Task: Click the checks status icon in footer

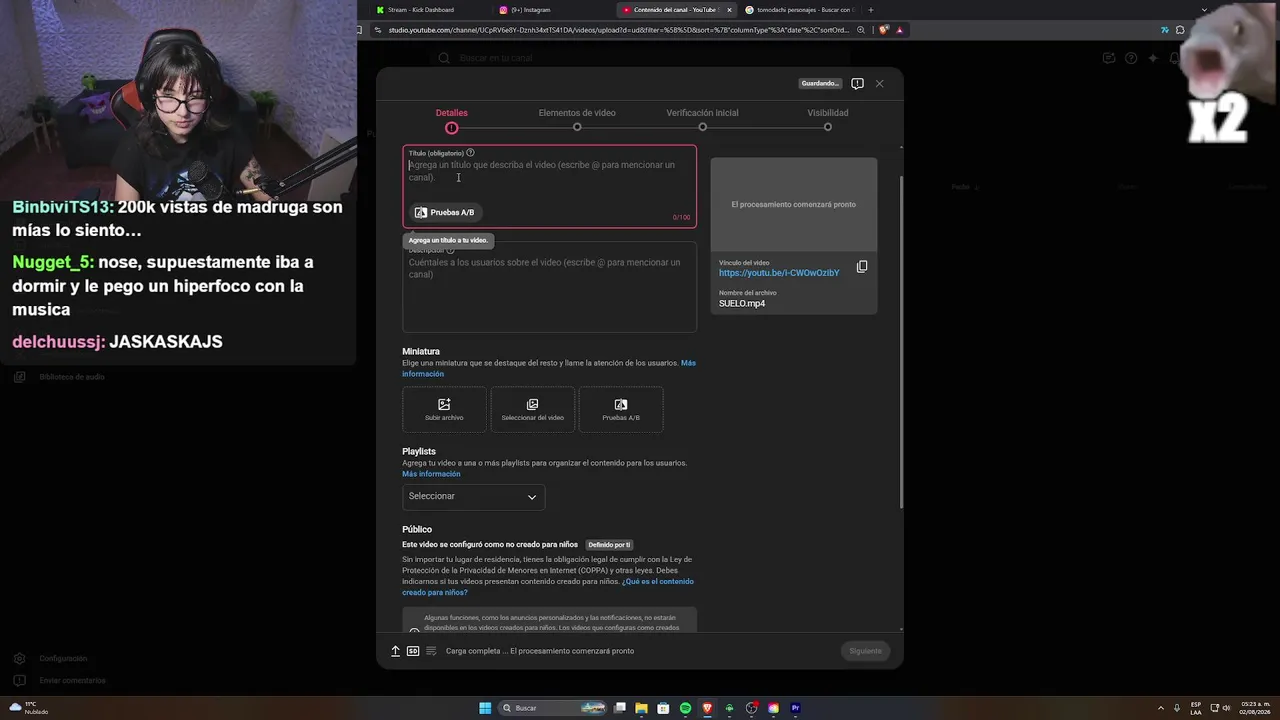Action: tap(431, 651)
